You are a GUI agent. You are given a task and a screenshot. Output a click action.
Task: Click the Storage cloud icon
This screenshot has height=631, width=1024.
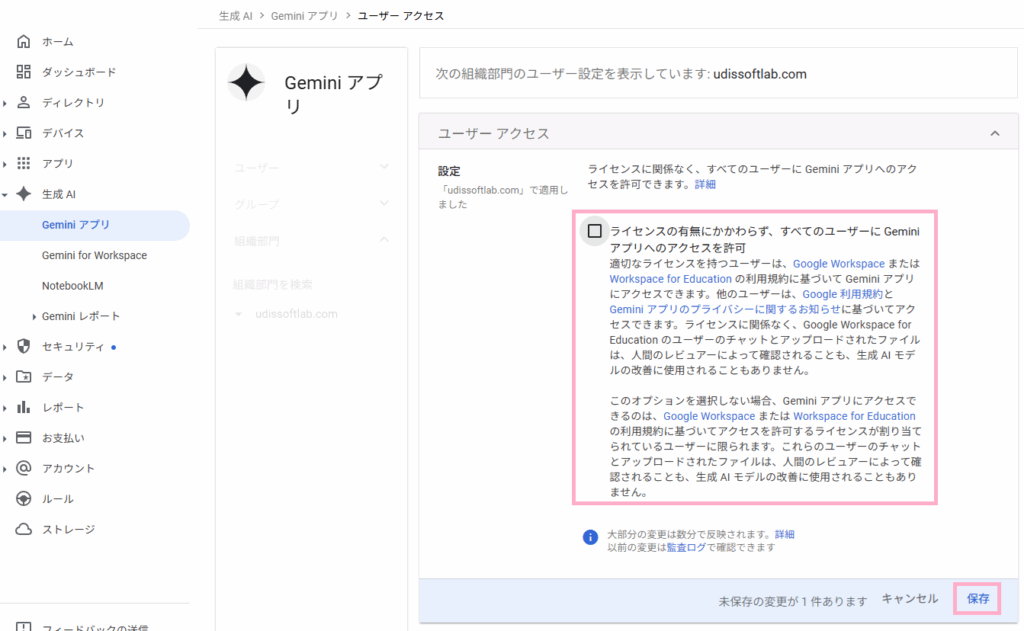pyautogui.click(x=24, y=529)
